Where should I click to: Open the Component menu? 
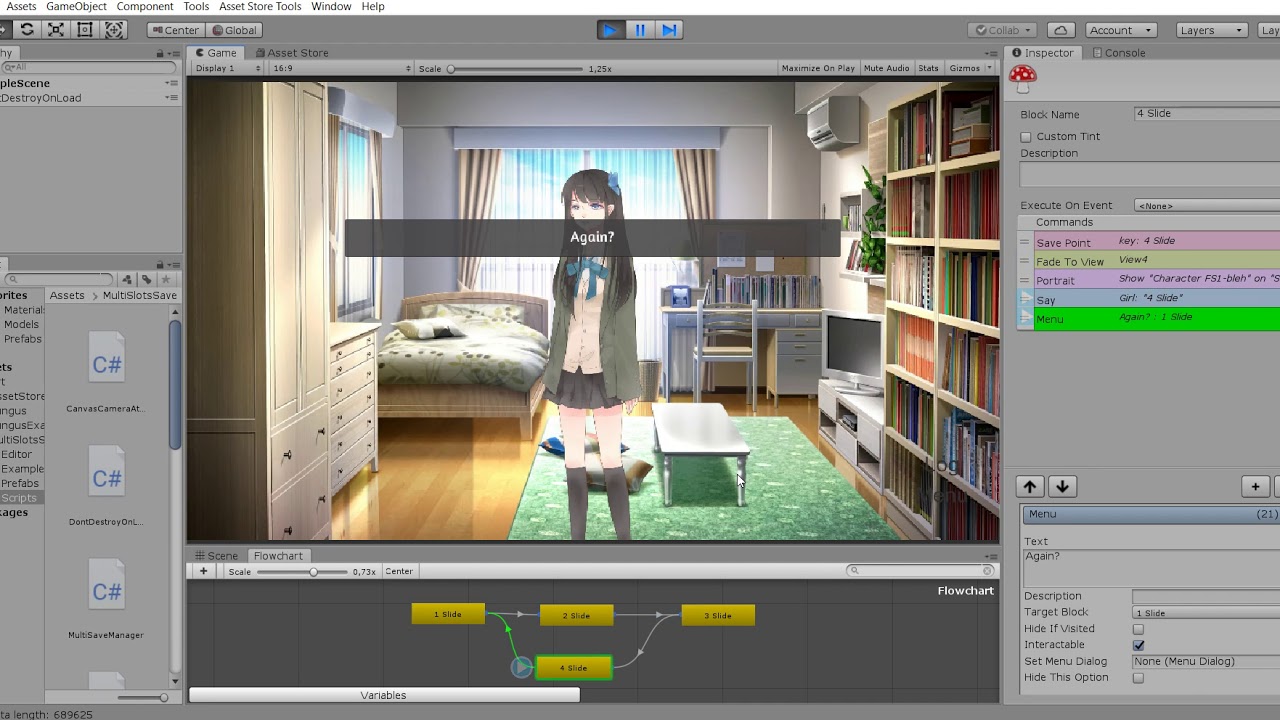pyautogui.click(x=145, y=7)
